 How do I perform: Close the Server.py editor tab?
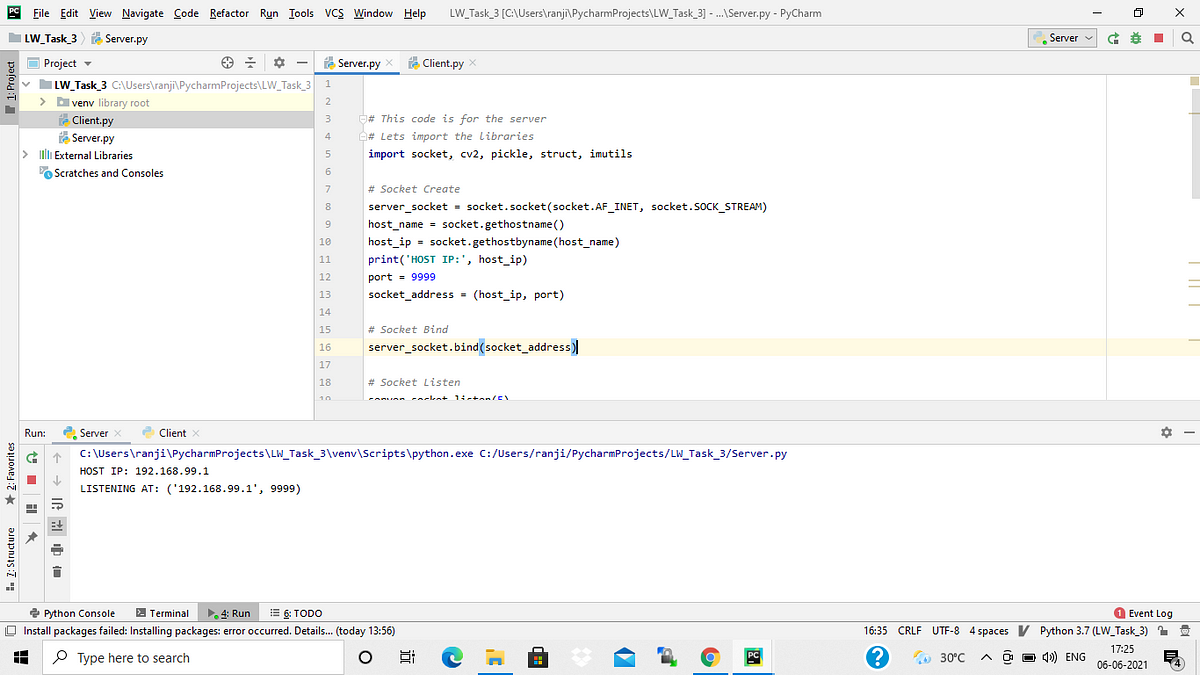tap(389, 63)
